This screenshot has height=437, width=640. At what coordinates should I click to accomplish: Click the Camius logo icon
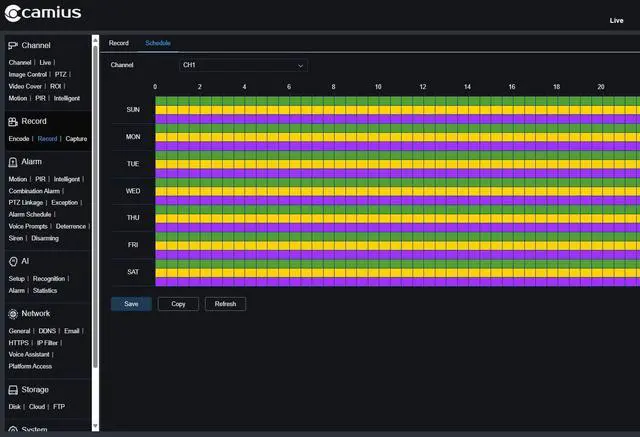pos(13,14)
